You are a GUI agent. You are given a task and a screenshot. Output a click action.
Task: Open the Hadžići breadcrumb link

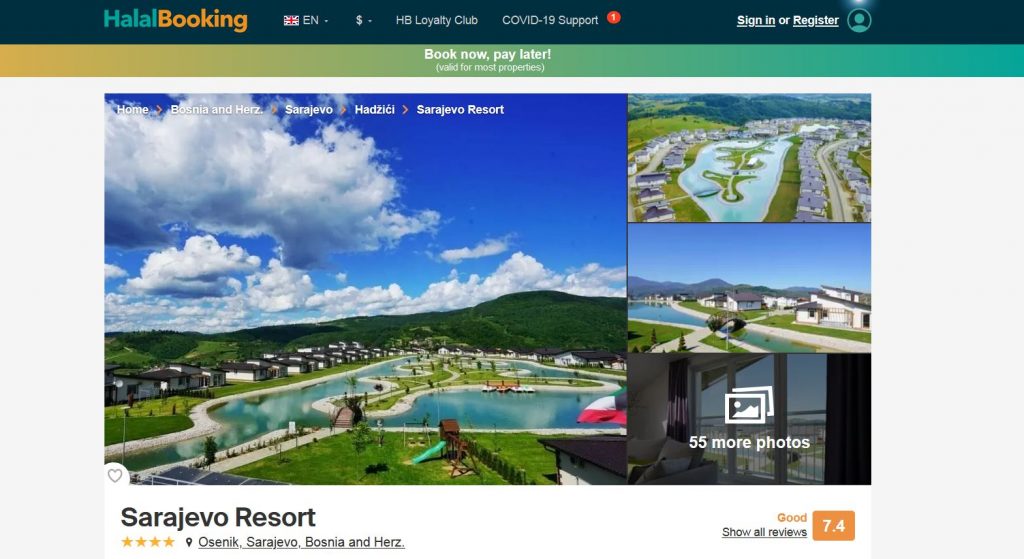click(374, 110)
